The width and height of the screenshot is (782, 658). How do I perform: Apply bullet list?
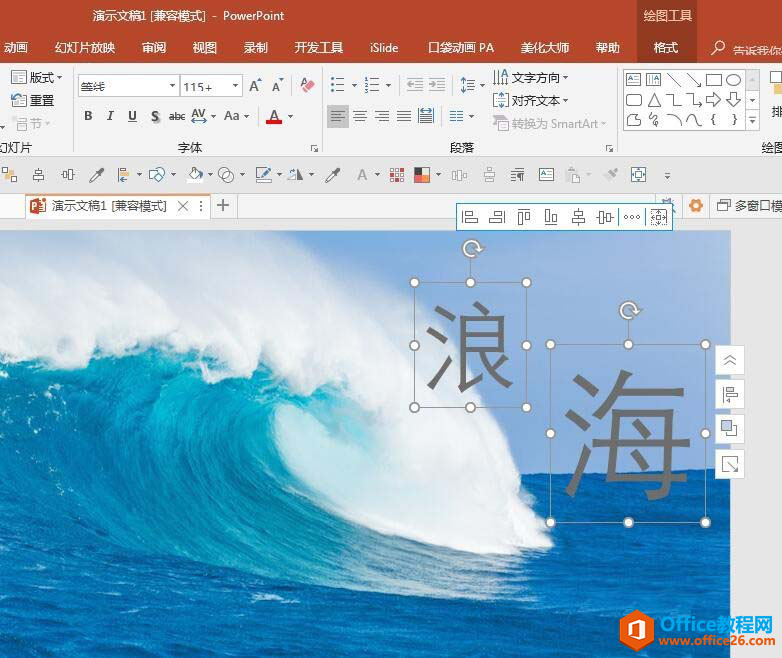click(338, 85)
